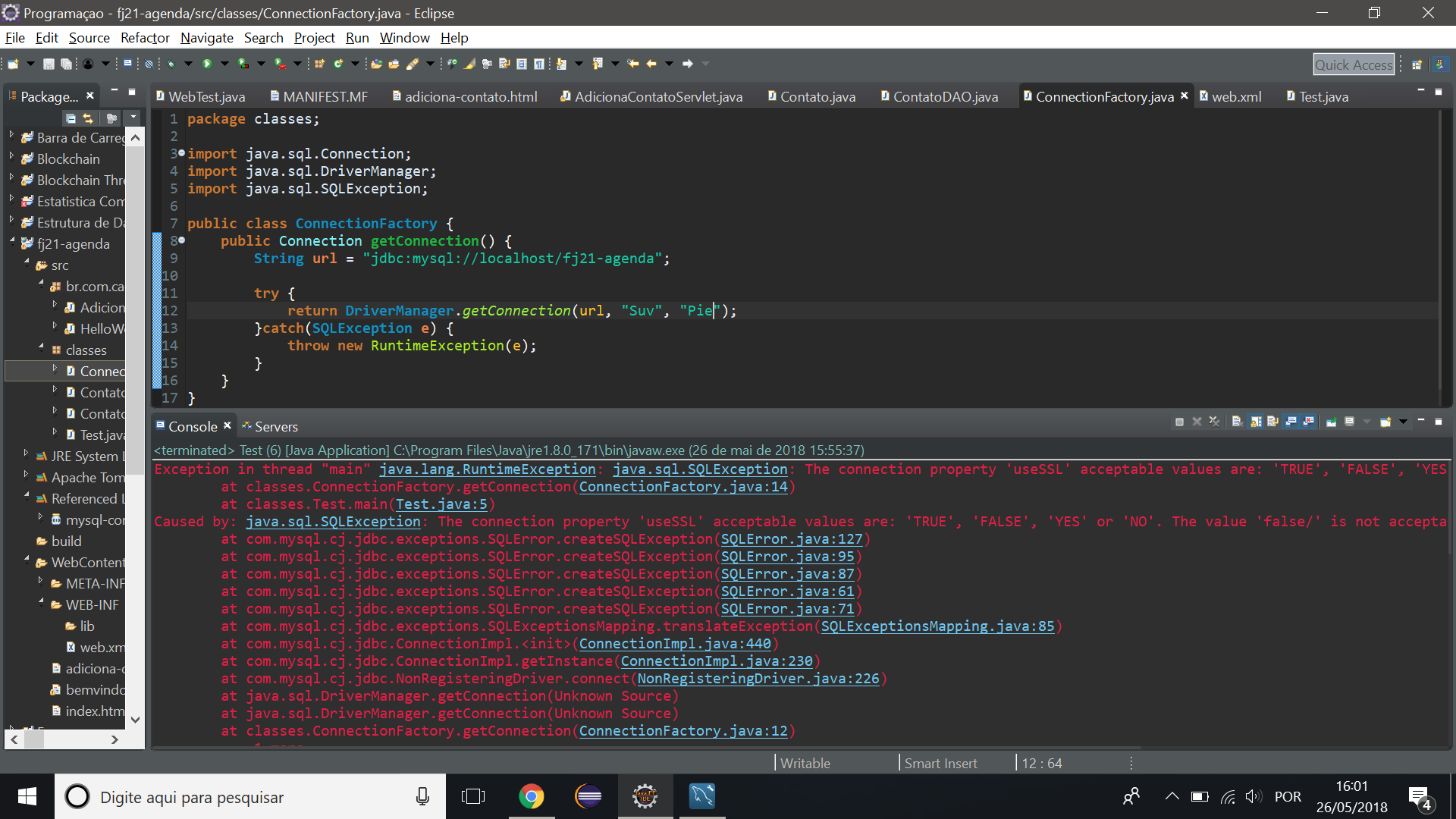
Task: Click the Next Annotation toolbar icon
Action: [x=561, y=64]
